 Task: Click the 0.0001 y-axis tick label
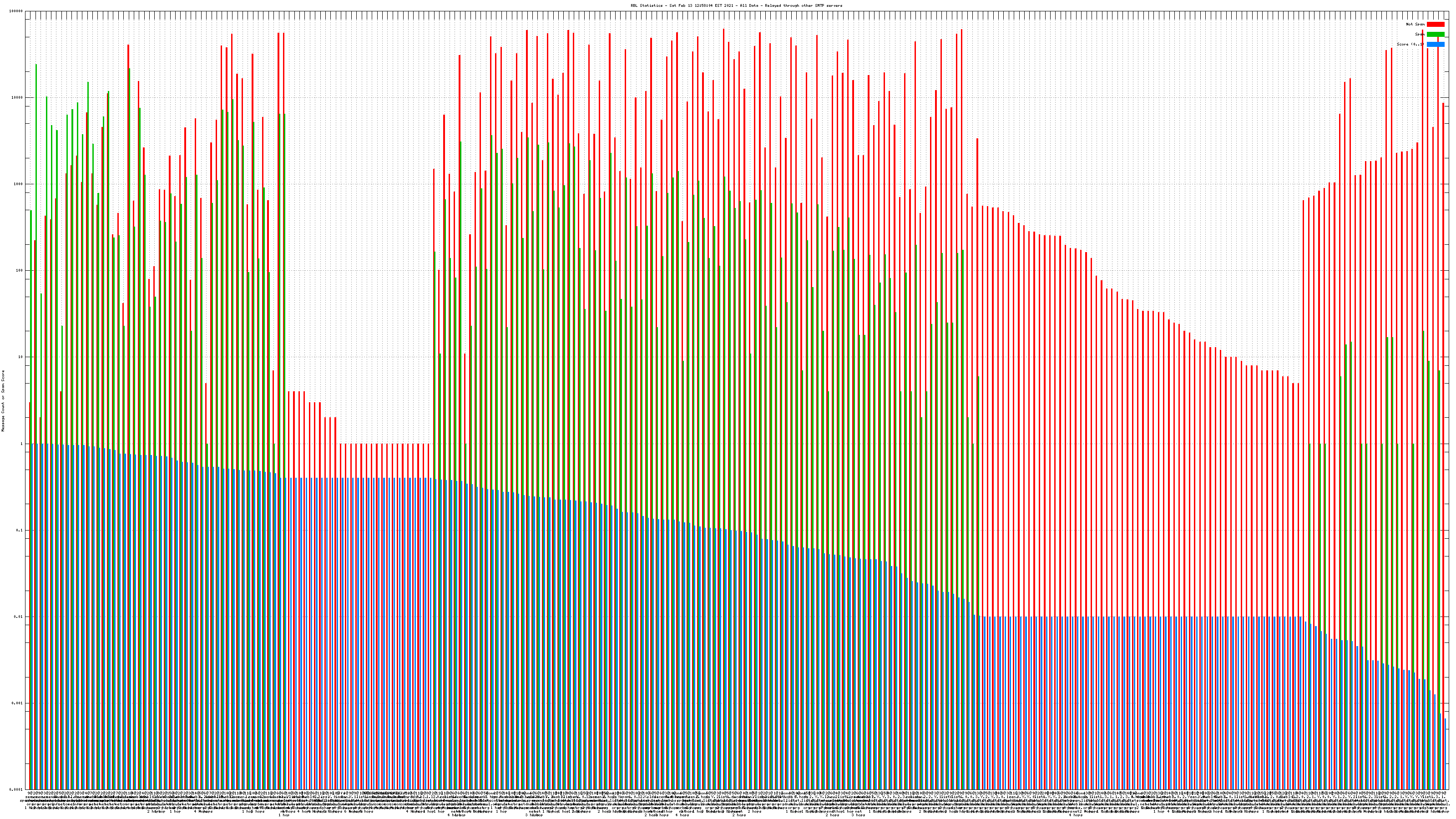click(x=16, y=789)
